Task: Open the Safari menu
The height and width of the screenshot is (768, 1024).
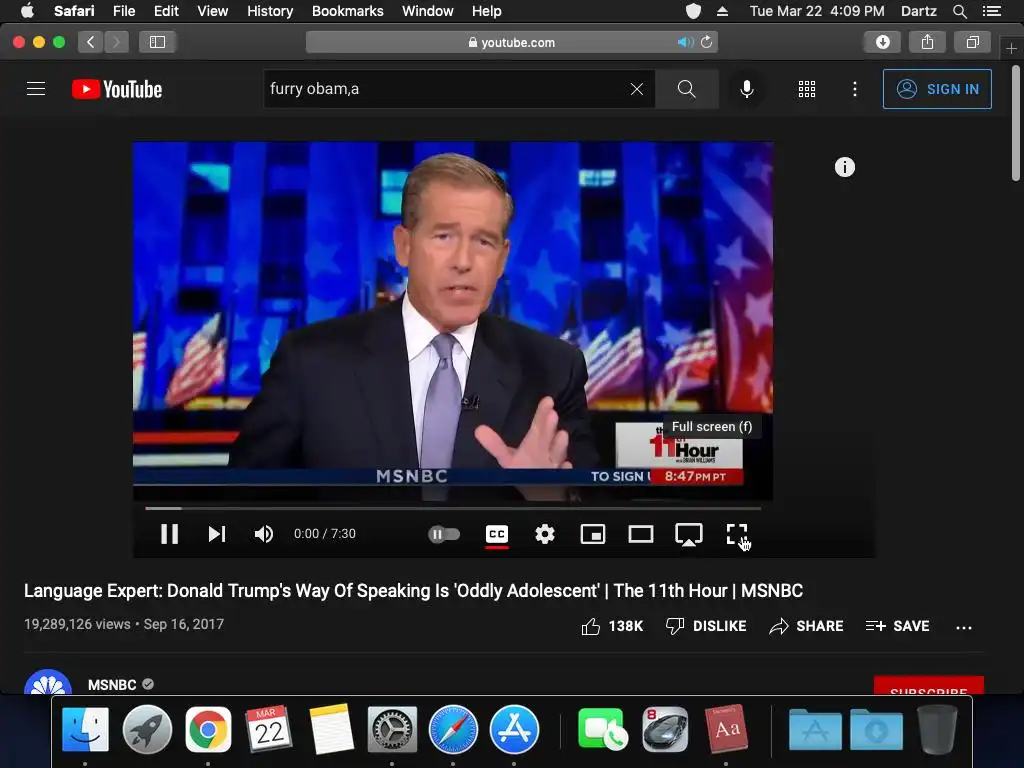Action: coord(74,11)
